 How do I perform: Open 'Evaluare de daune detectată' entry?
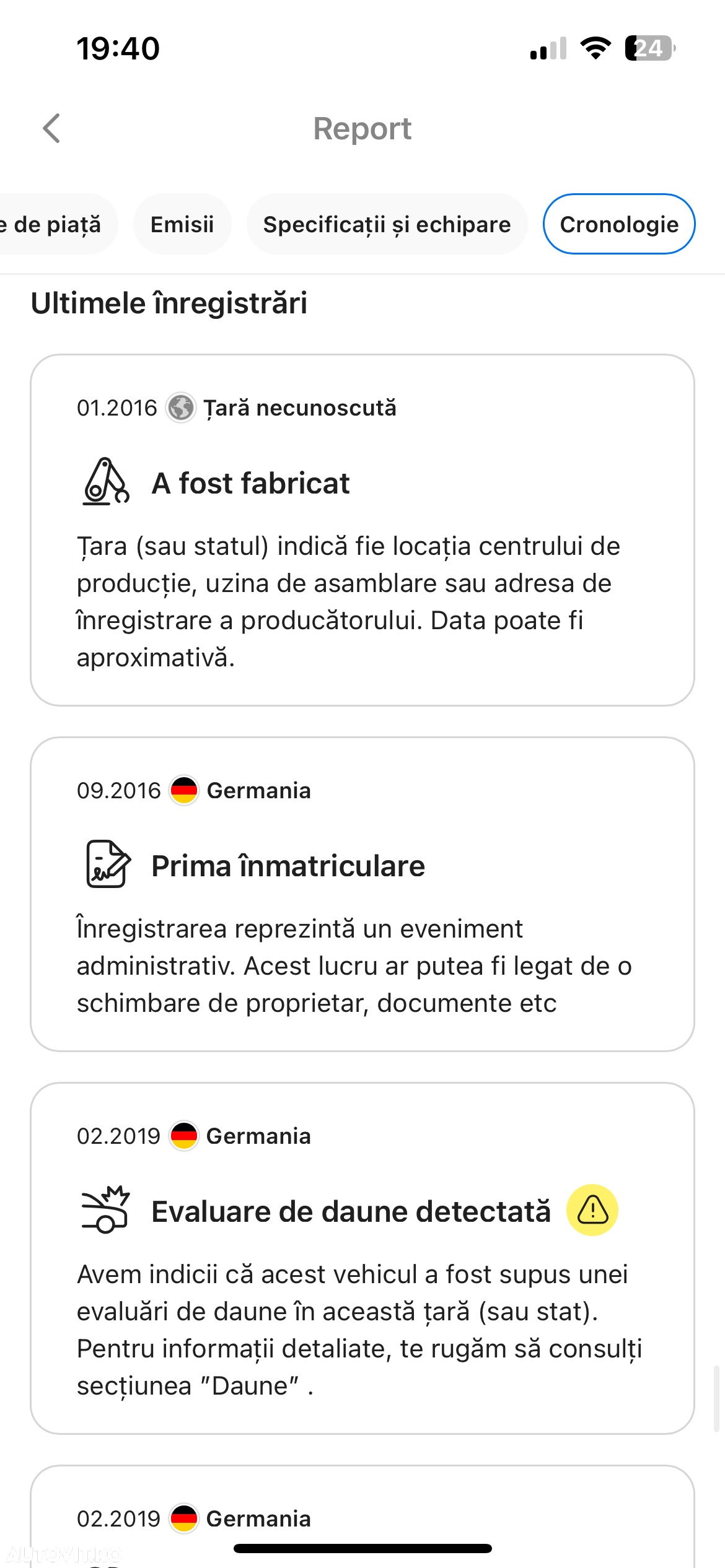(x=362, y=1258)
